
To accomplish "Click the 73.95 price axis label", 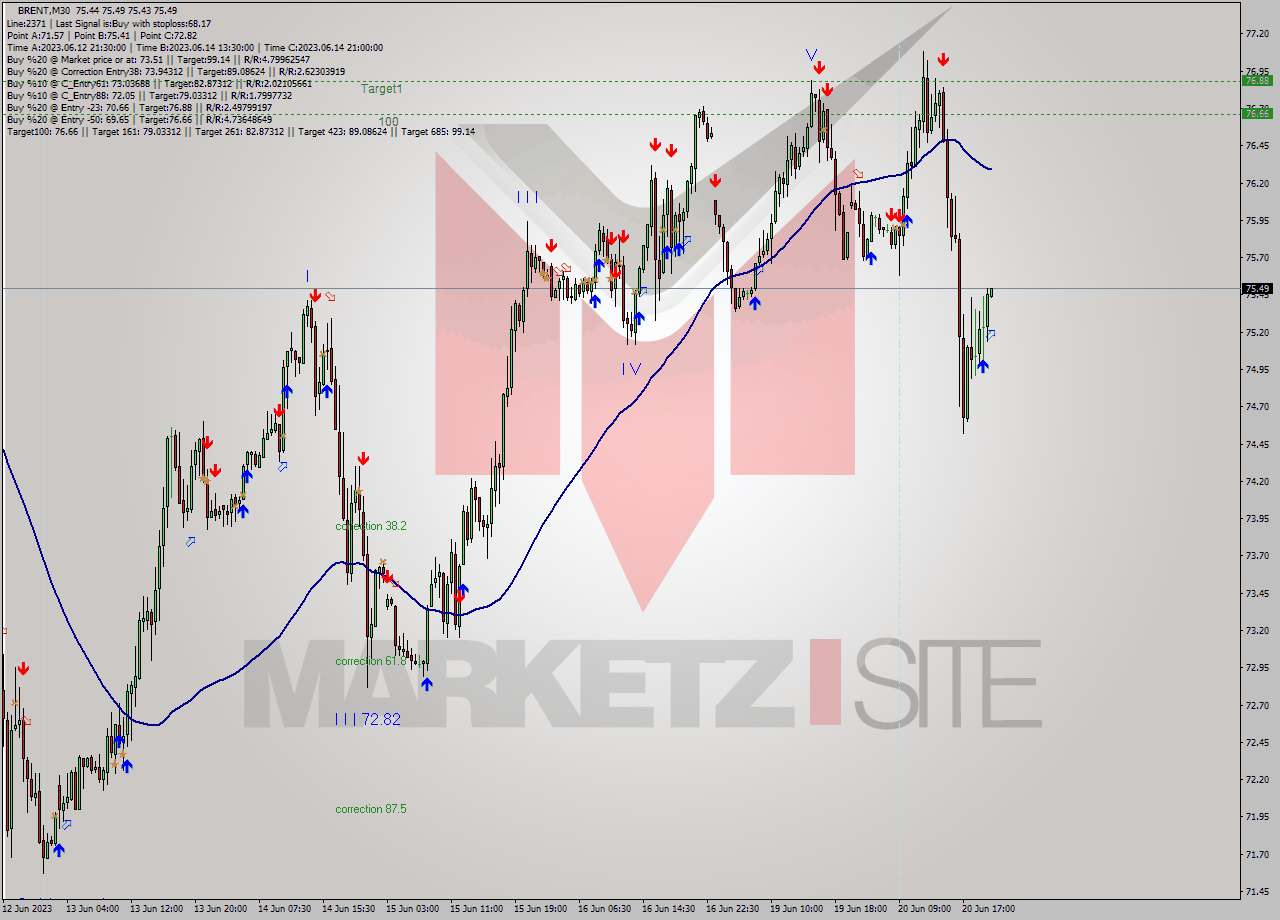I will [x=1257, y=519].
